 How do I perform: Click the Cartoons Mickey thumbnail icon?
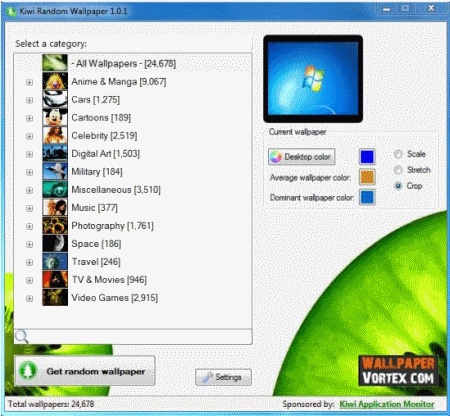click(x=55, y=117)
